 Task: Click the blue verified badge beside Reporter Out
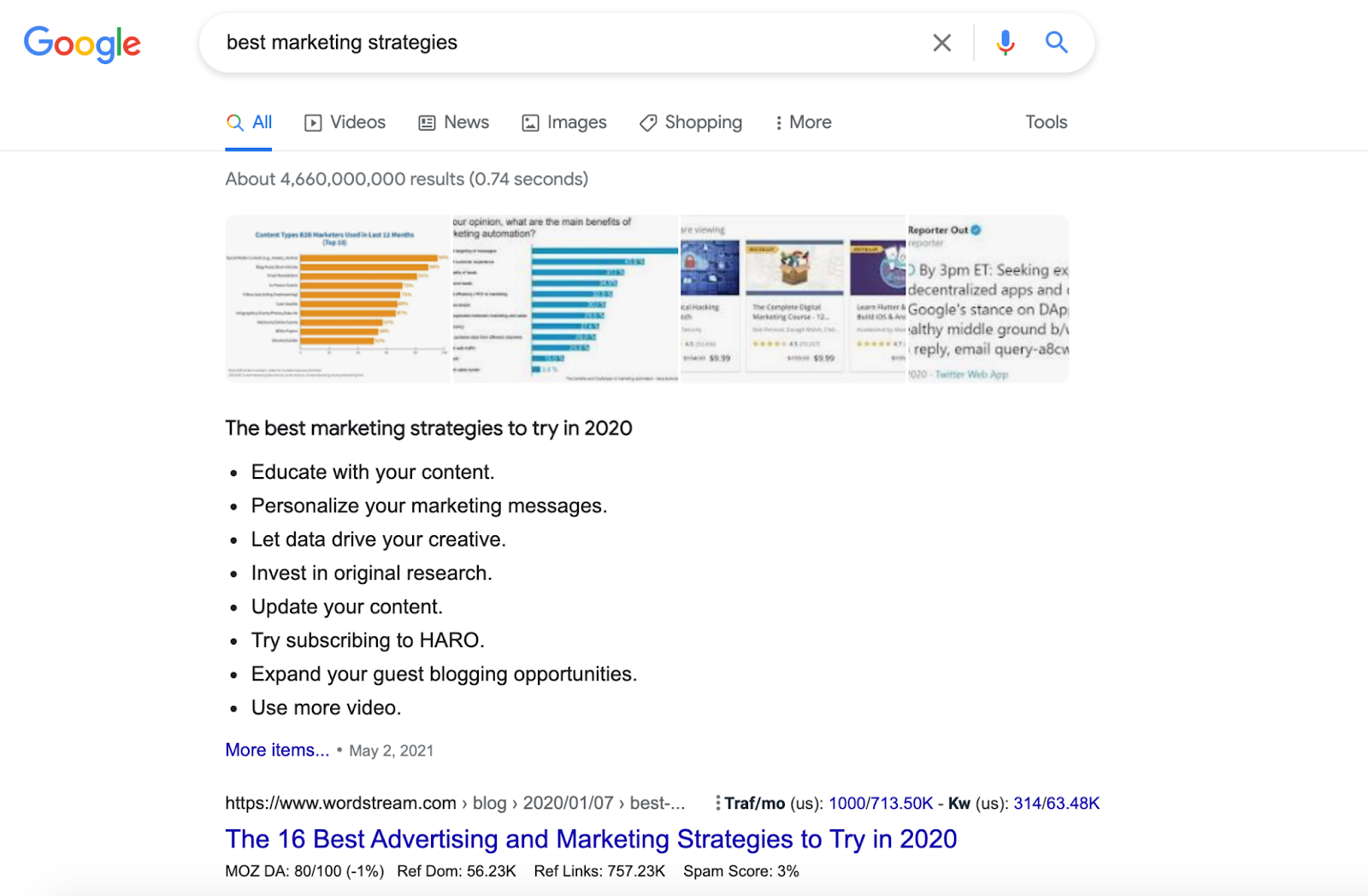[x=974, y=229]
